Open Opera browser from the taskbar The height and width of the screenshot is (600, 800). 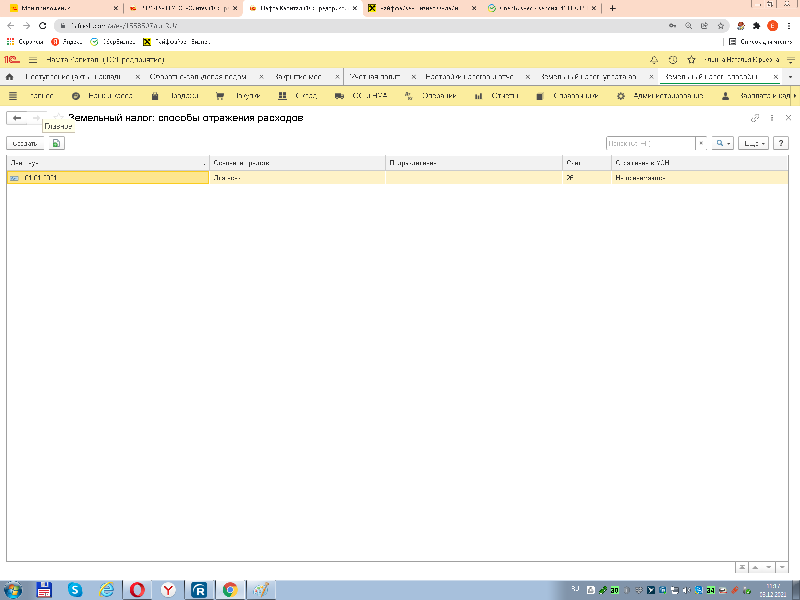(137, 590)
